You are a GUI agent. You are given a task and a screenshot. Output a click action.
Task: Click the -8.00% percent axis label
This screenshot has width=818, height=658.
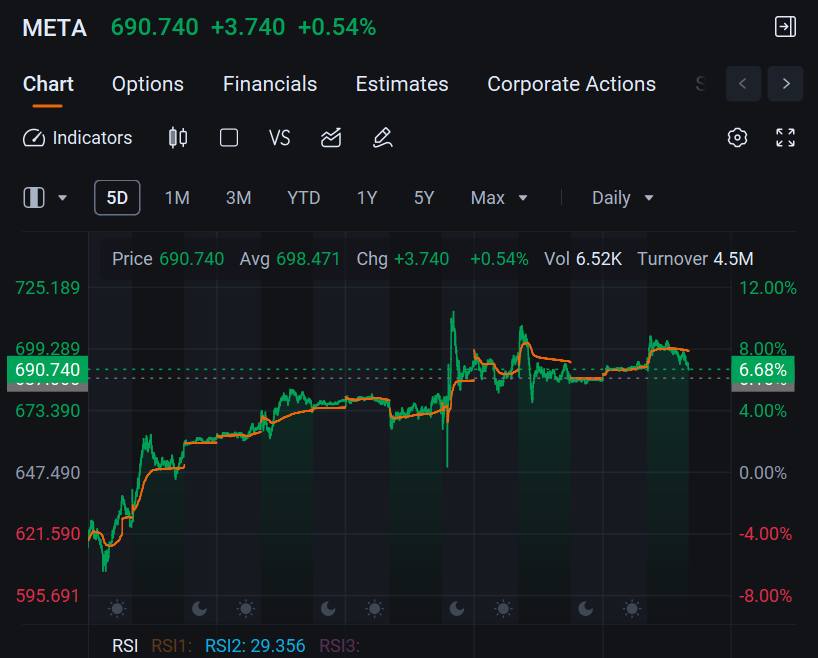[x=765, y=595]
